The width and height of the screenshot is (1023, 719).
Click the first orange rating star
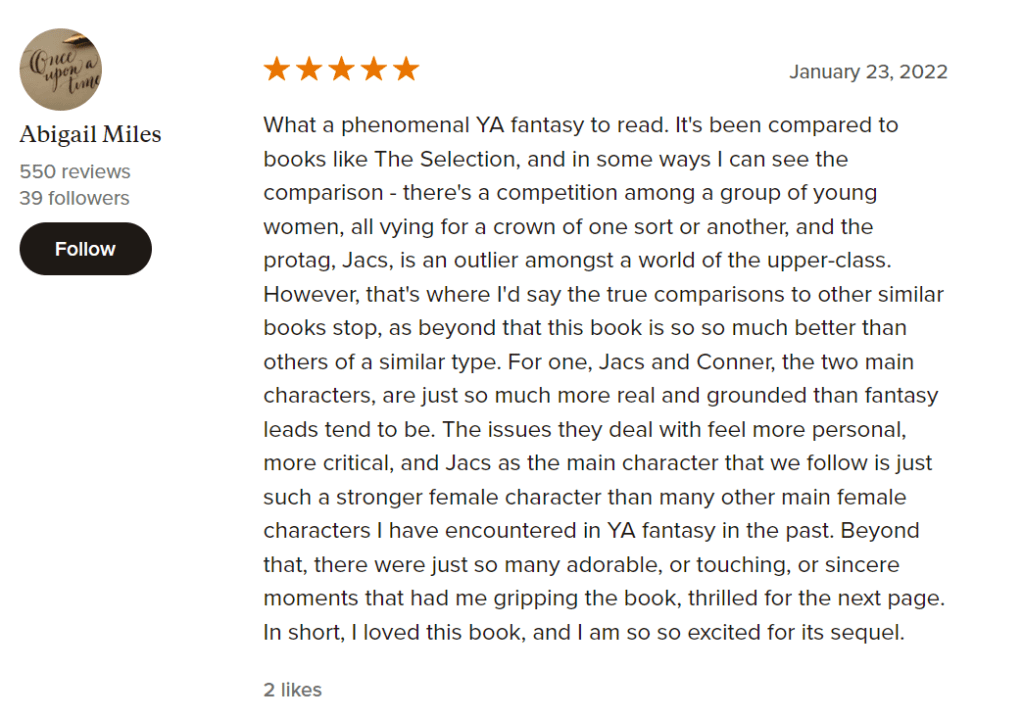pos(277,69)
